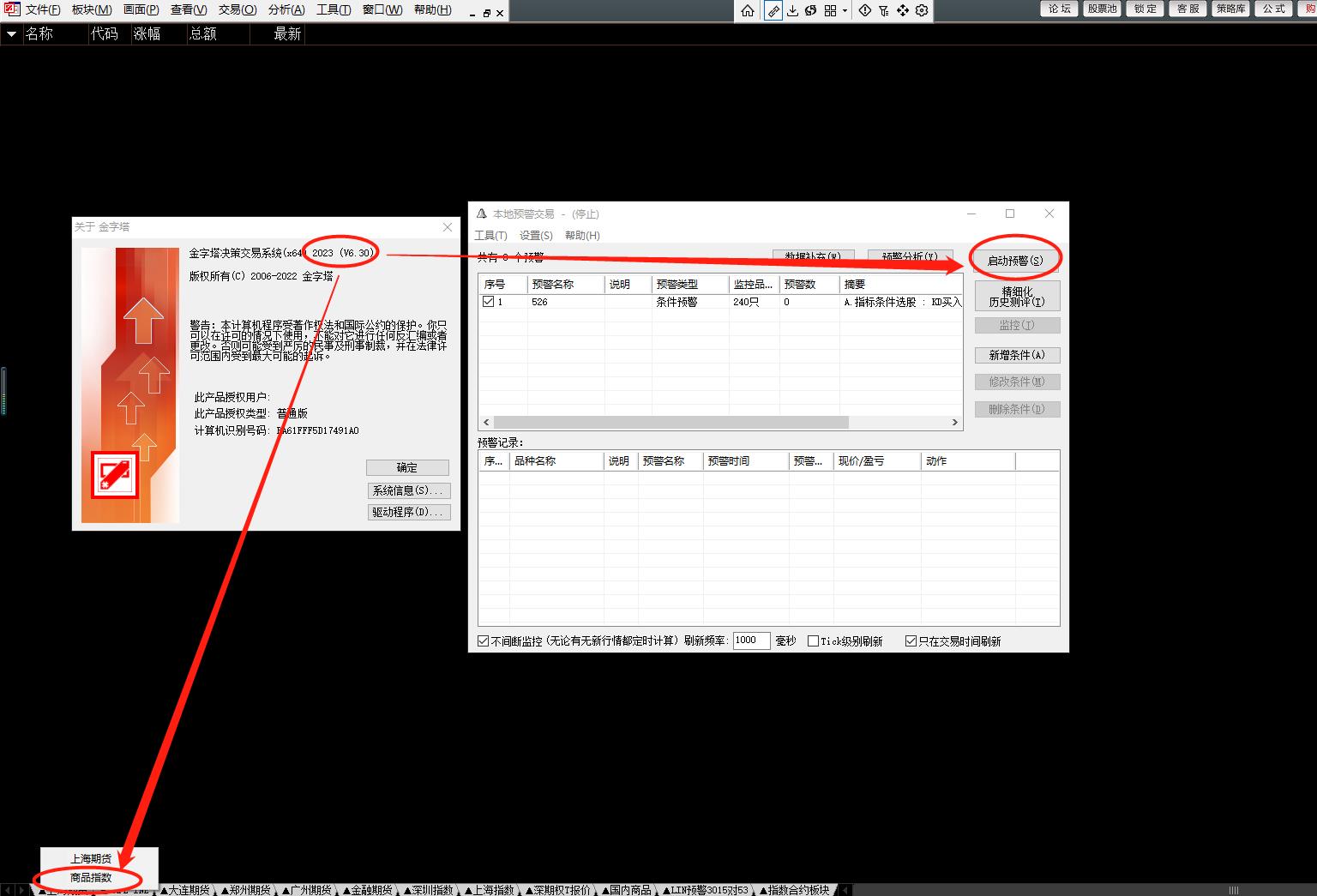Click 确定 in the About dialog
This screenshot has width=1317, height=896.
point(407,467)
